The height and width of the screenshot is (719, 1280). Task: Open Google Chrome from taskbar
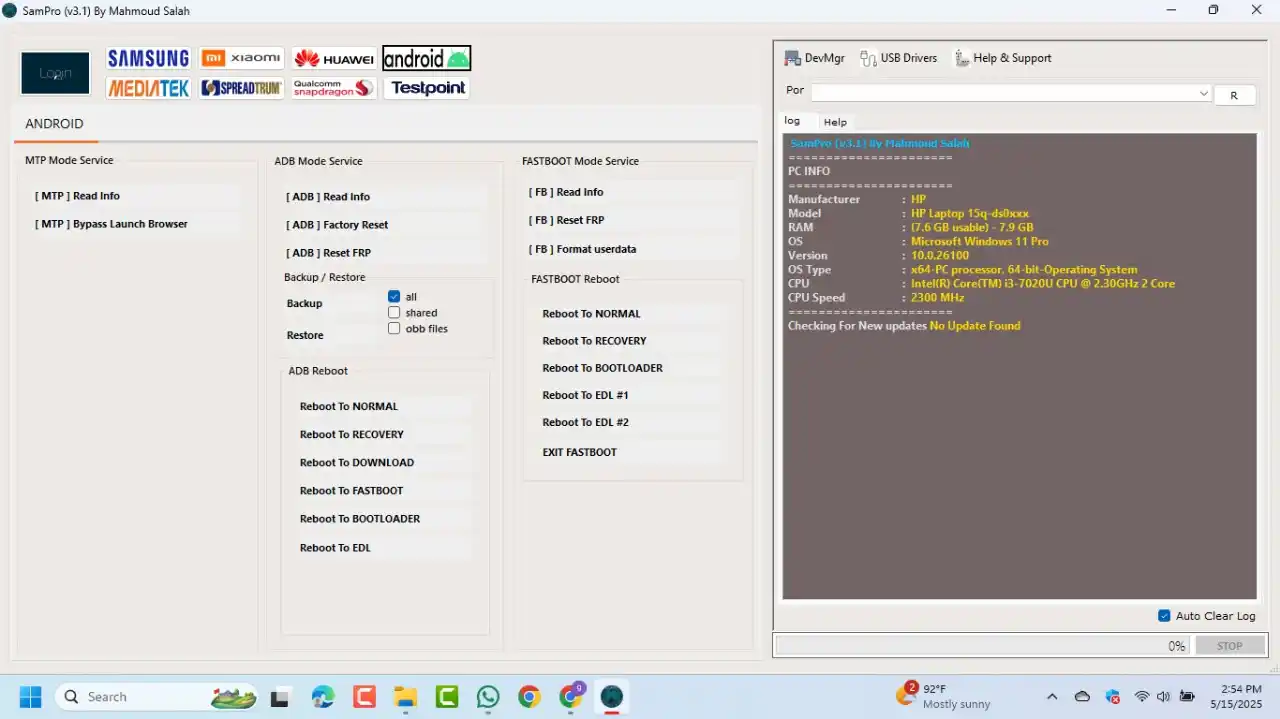click(x=529, y=696)
